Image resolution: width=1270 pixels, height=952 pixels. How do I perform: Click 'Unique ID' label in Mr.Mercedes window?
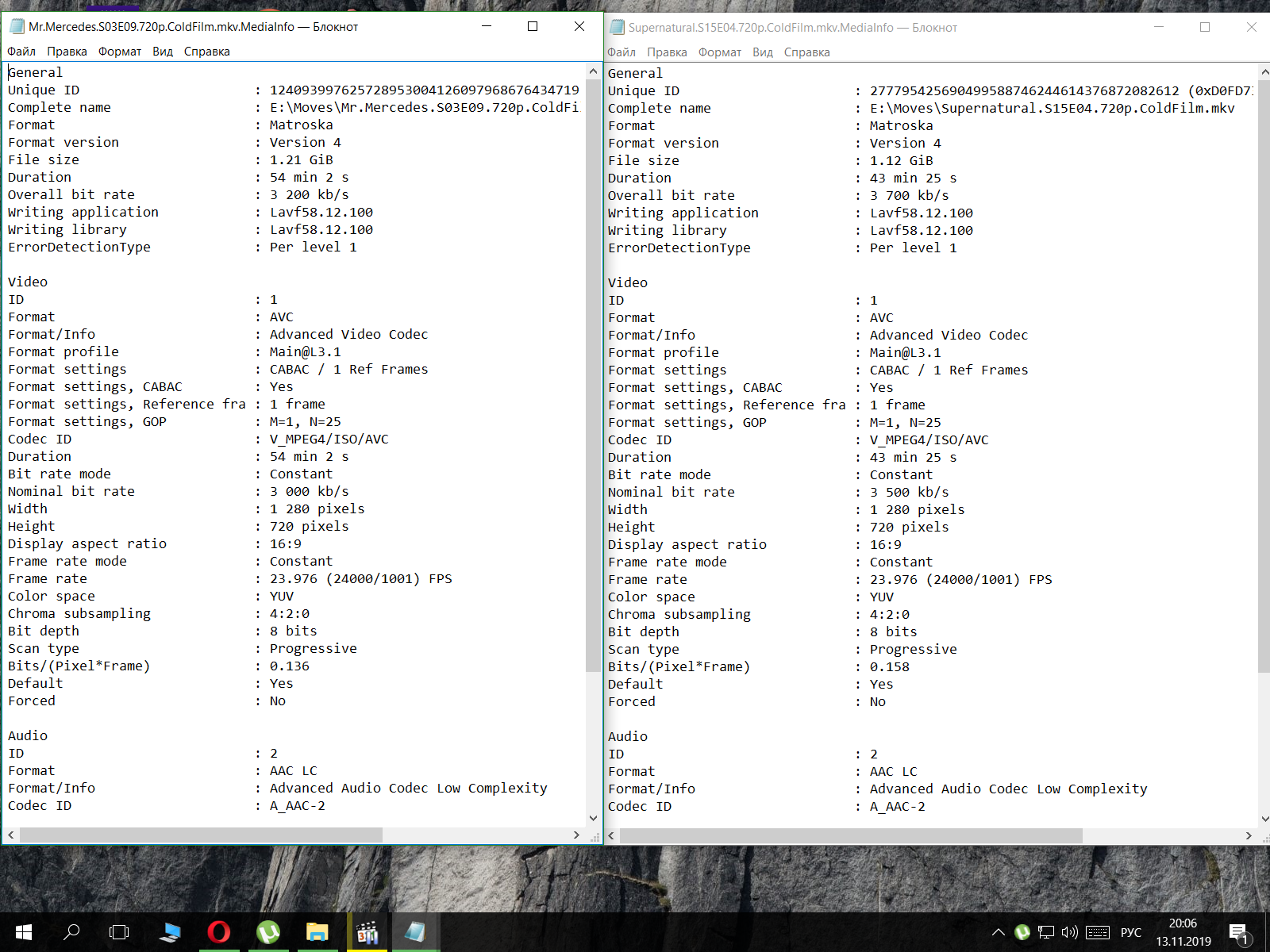tap(44, 90)
